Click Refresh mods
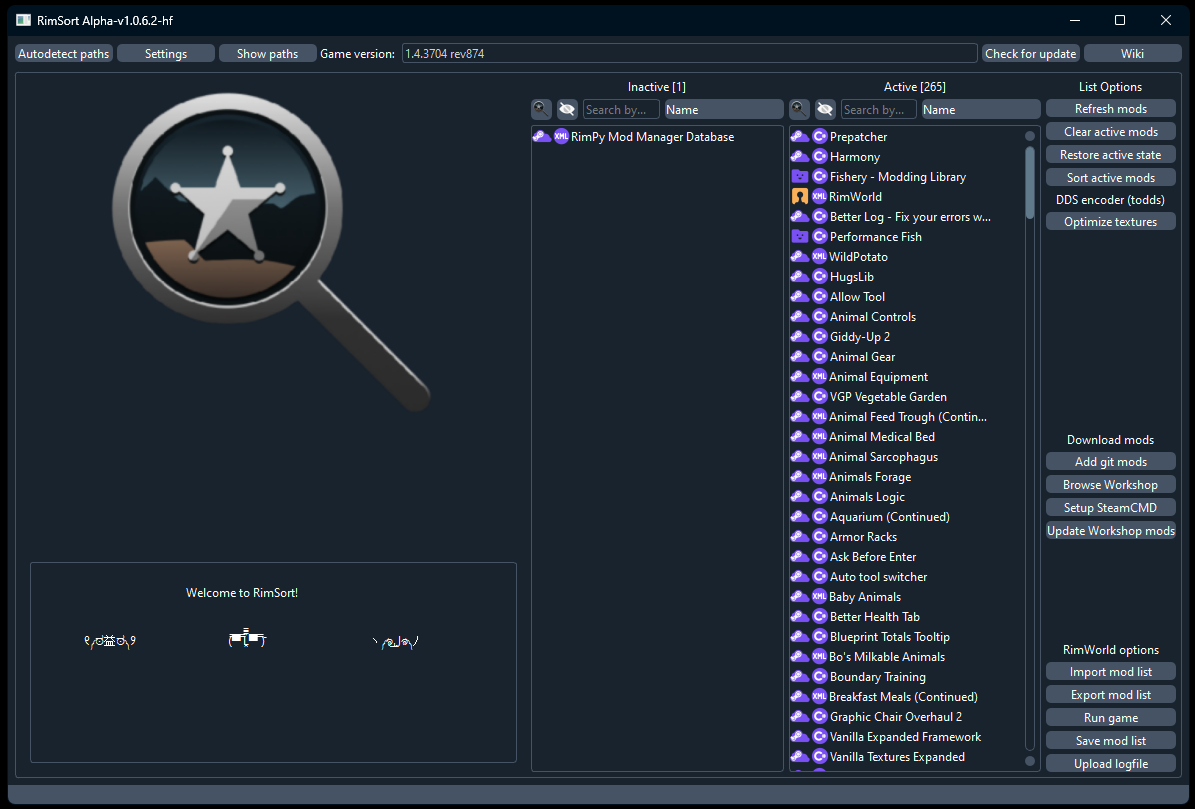This screenshot has height=809, width=1195. click(1110, 109)
